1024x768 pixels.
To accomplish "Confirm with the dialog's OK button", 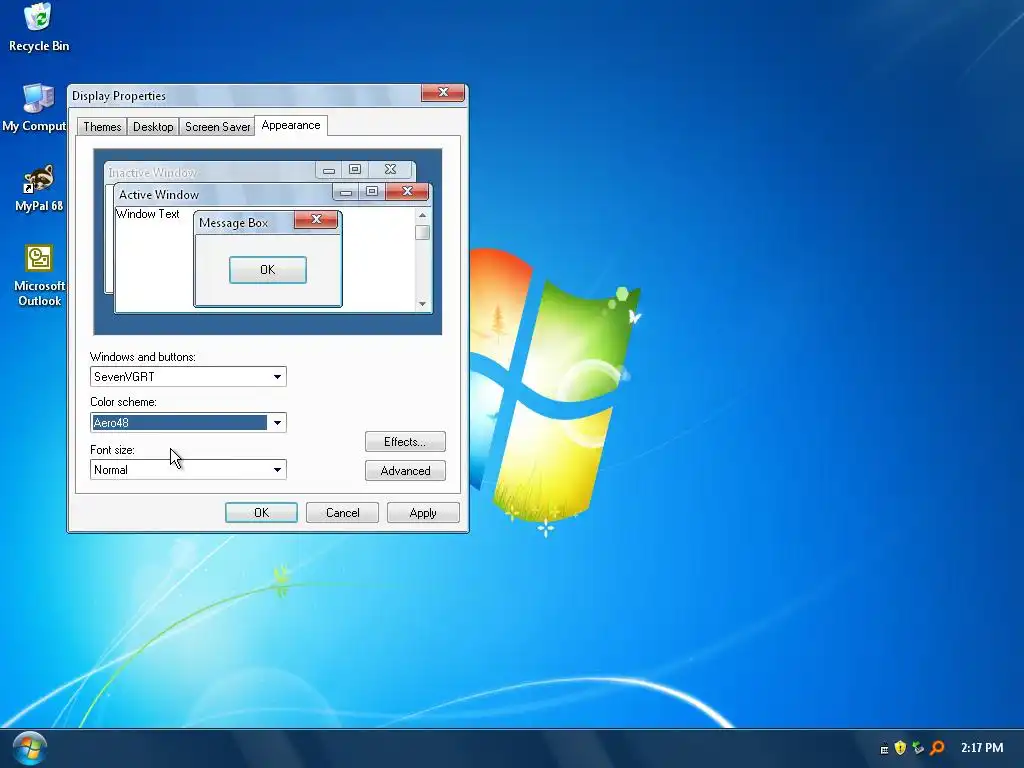I will coord(261,513).
